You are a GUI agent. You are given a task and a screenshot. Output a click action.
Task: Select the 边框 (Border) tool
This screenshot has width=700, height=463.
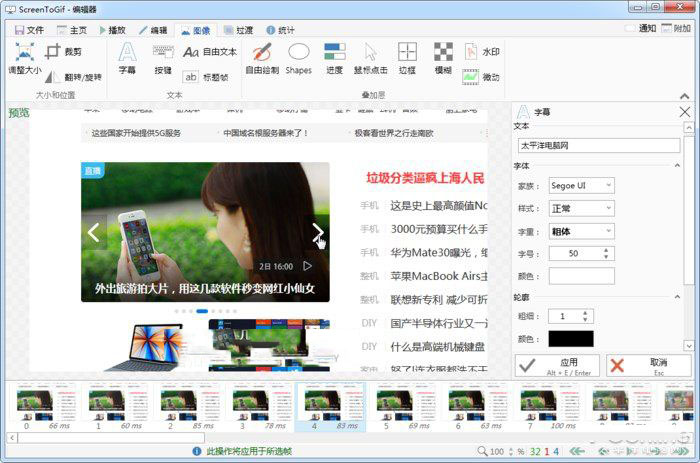[407, 58]
